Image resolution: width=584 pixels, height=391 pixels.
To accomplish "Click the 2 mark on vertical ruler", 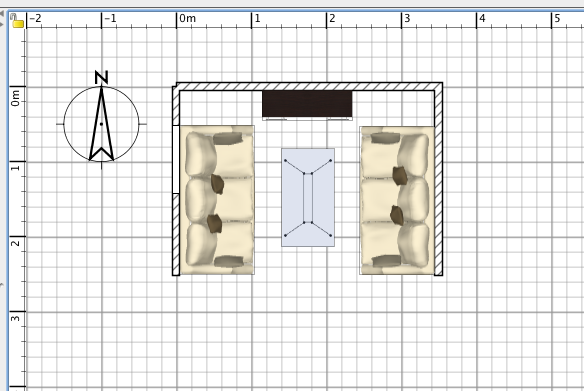I will 15,243.
